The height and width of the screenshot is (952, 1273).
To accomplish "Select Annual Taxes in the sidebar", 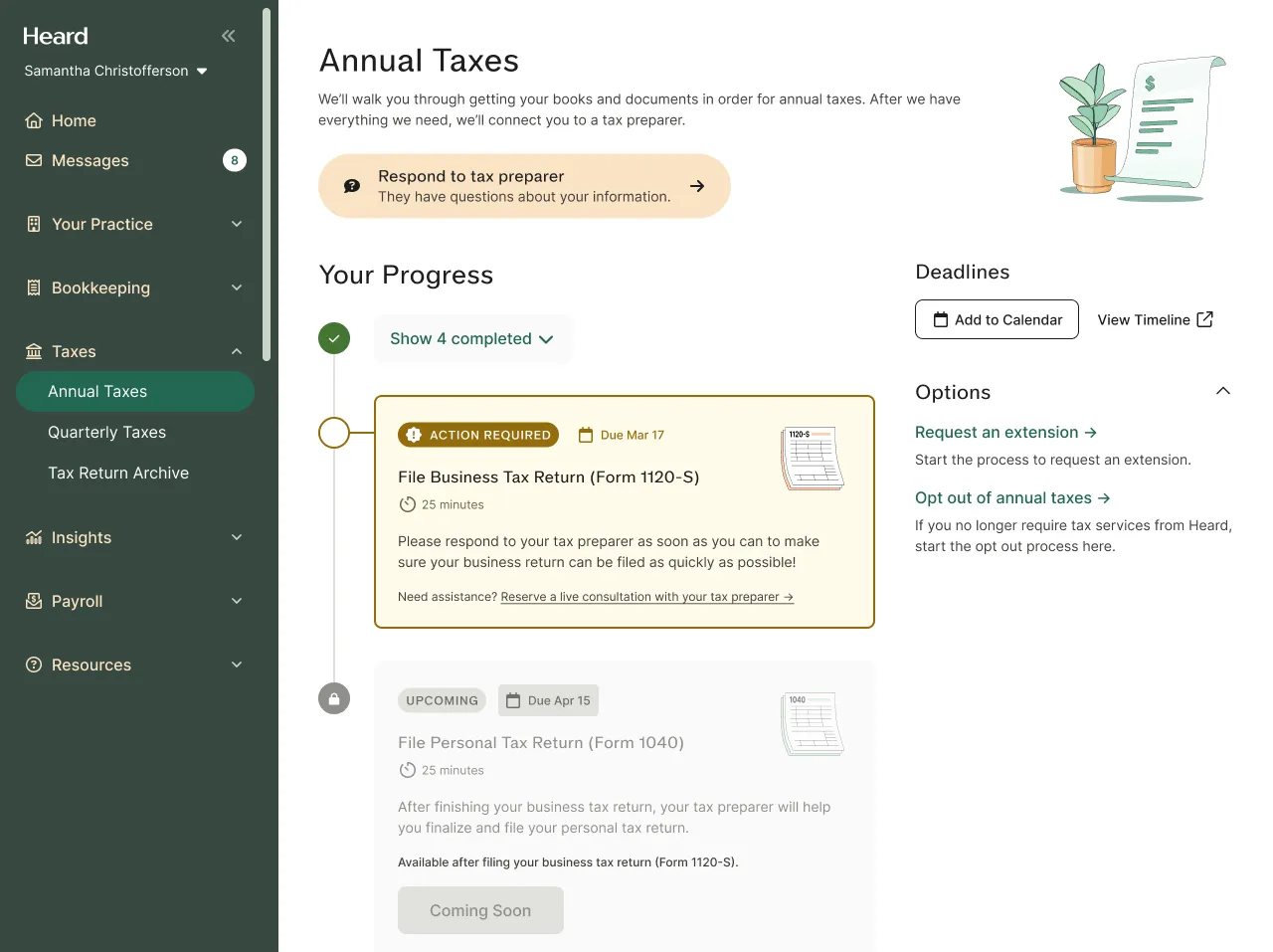I will click(x=135, y=392).
